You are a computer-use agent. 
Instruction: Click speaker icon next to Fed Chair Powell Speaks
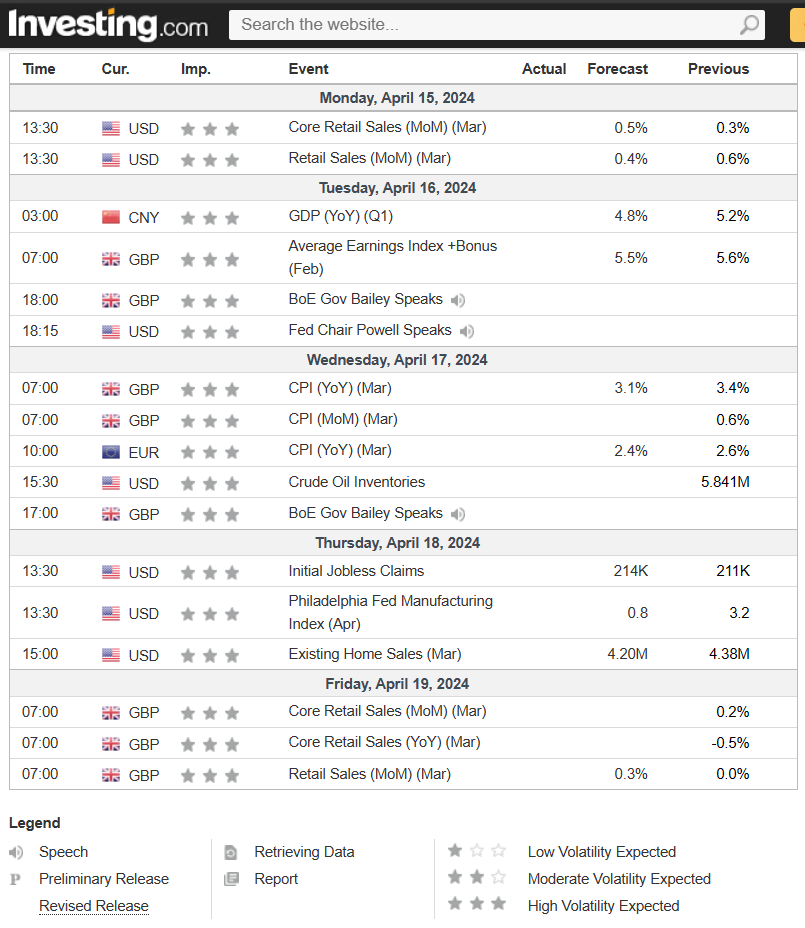coord(466,331)
